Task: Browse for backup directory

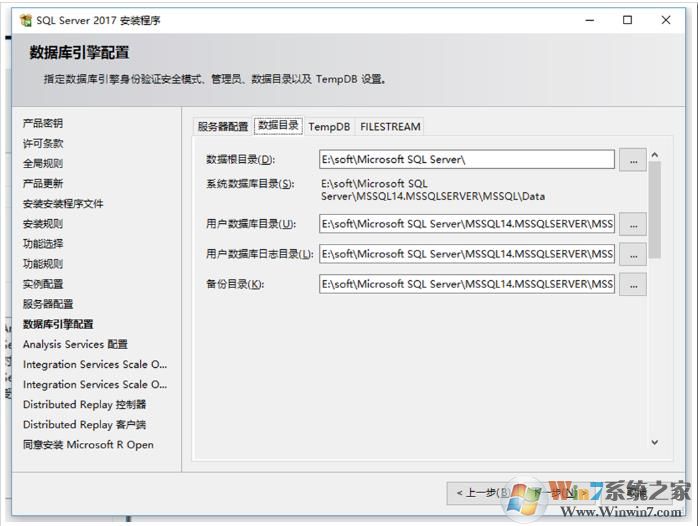Action: tap(633, 284)
